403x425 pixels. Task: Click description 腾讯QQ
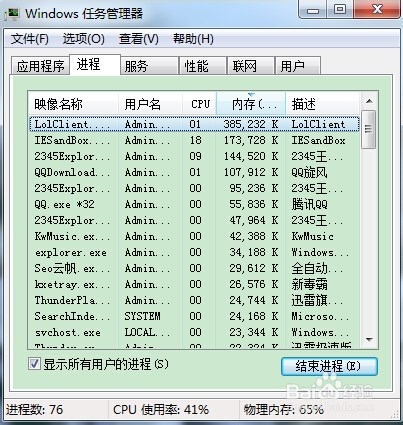310,204
